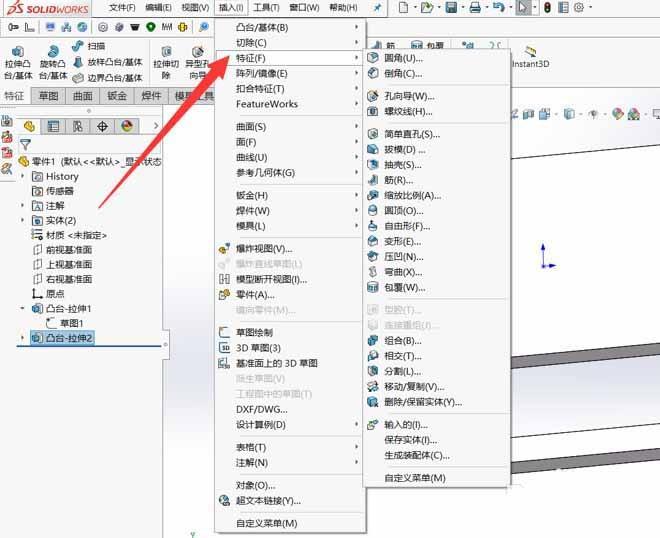Viewport: 660px width, 538px height.
Task: Open 孔向导(W) hole wizard
Action: (436, 96)
